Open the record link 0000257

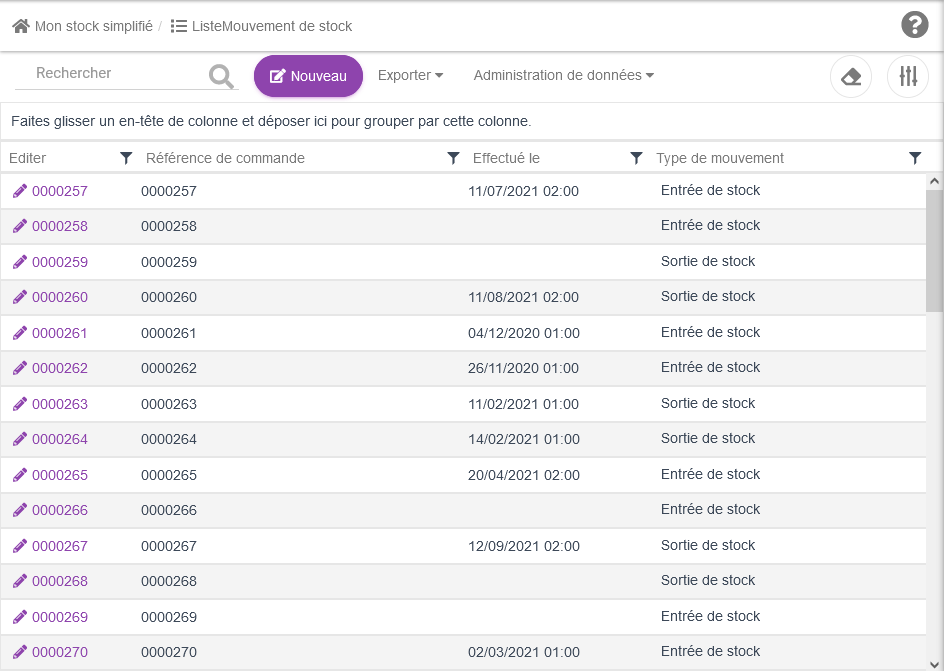60,191
